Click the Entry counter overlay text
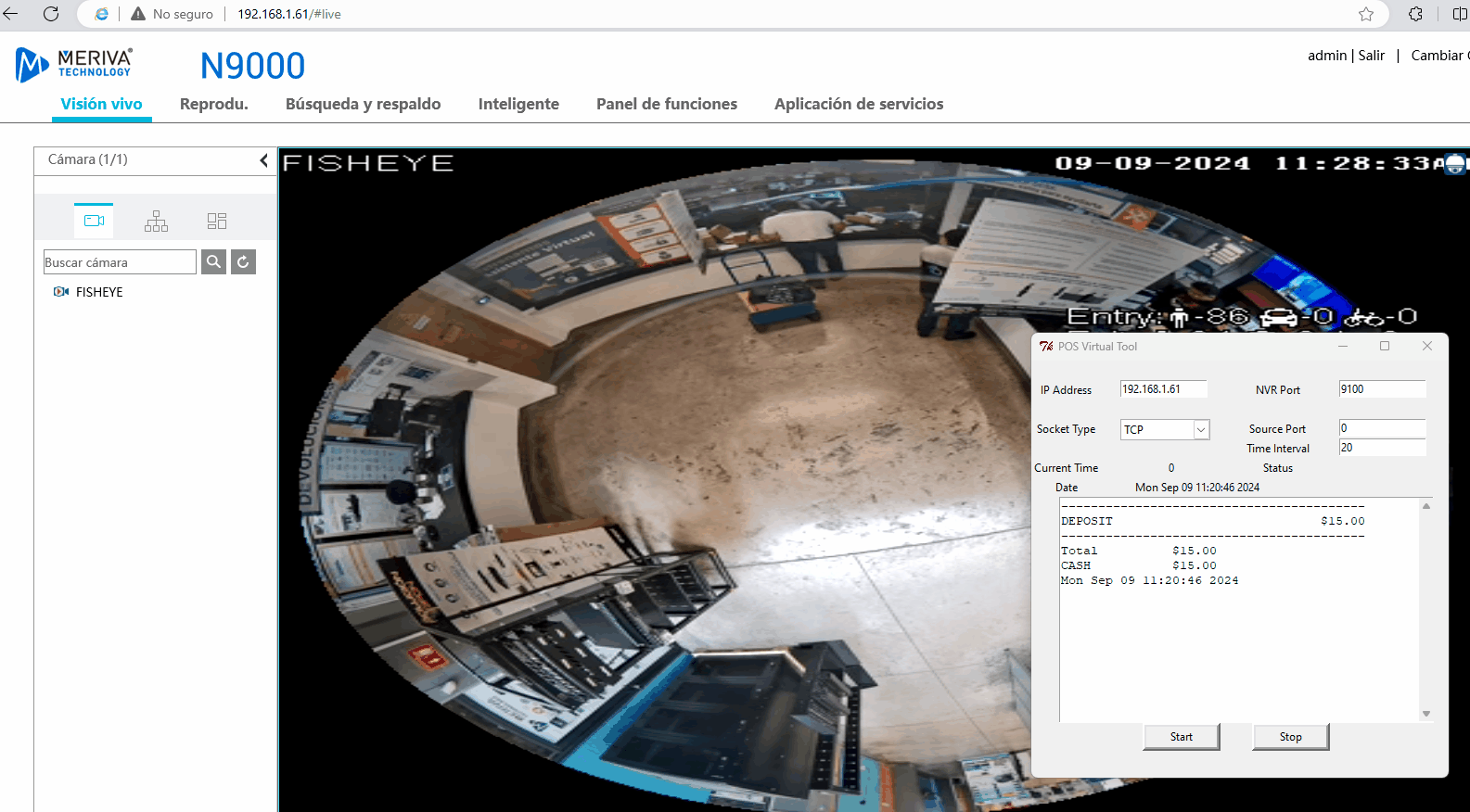 (1242, 317)
